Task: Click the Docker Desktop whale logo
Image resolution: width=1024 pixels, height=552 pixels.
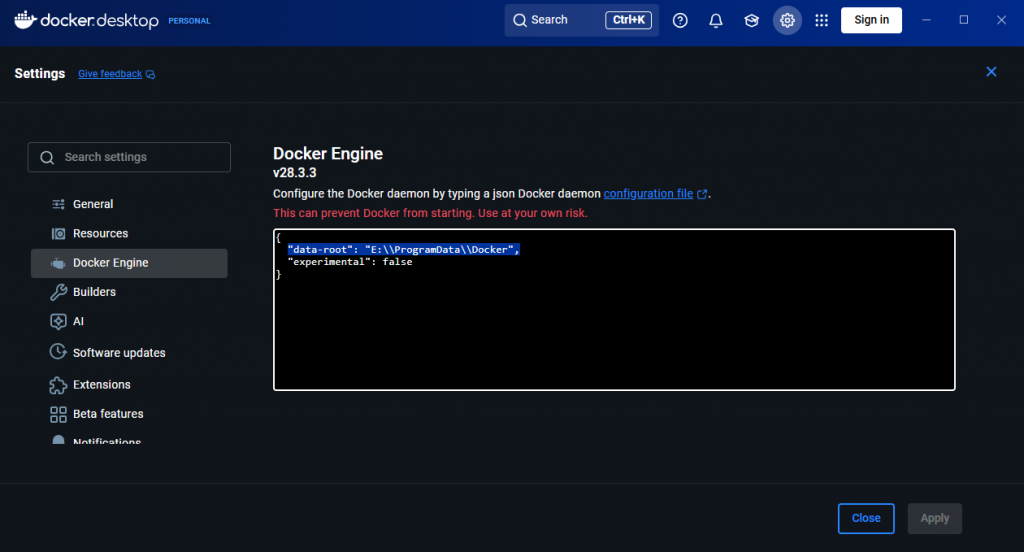Action: [x=25, y=20]
